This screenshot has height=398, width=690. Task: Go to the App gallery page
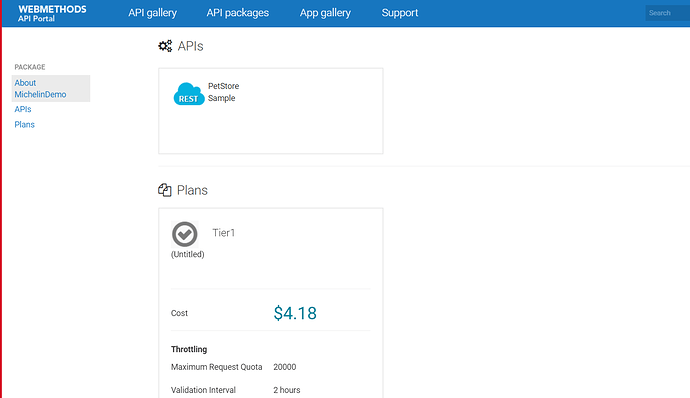(325, 13)
